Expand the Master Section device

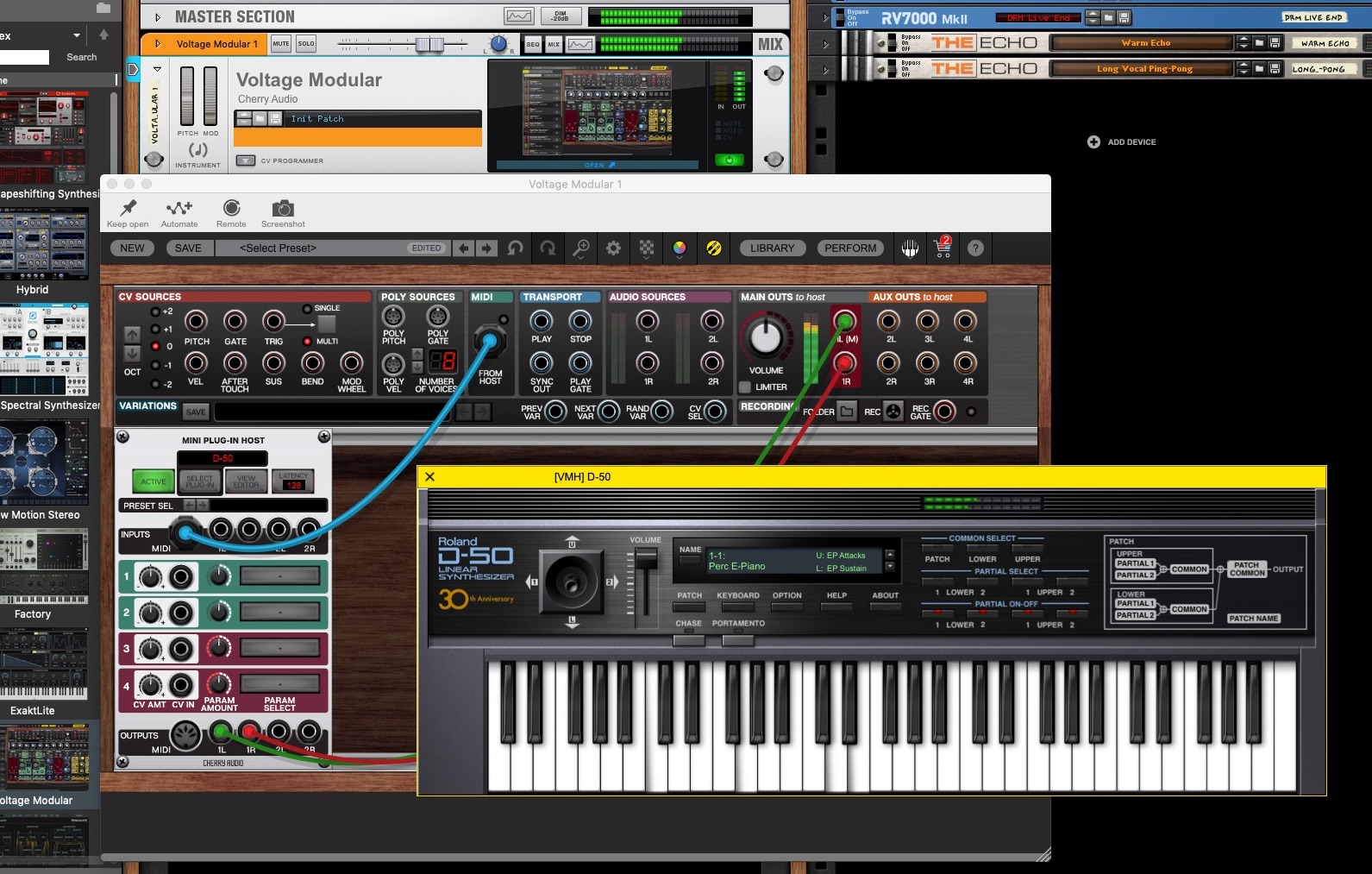pos(157,16)
